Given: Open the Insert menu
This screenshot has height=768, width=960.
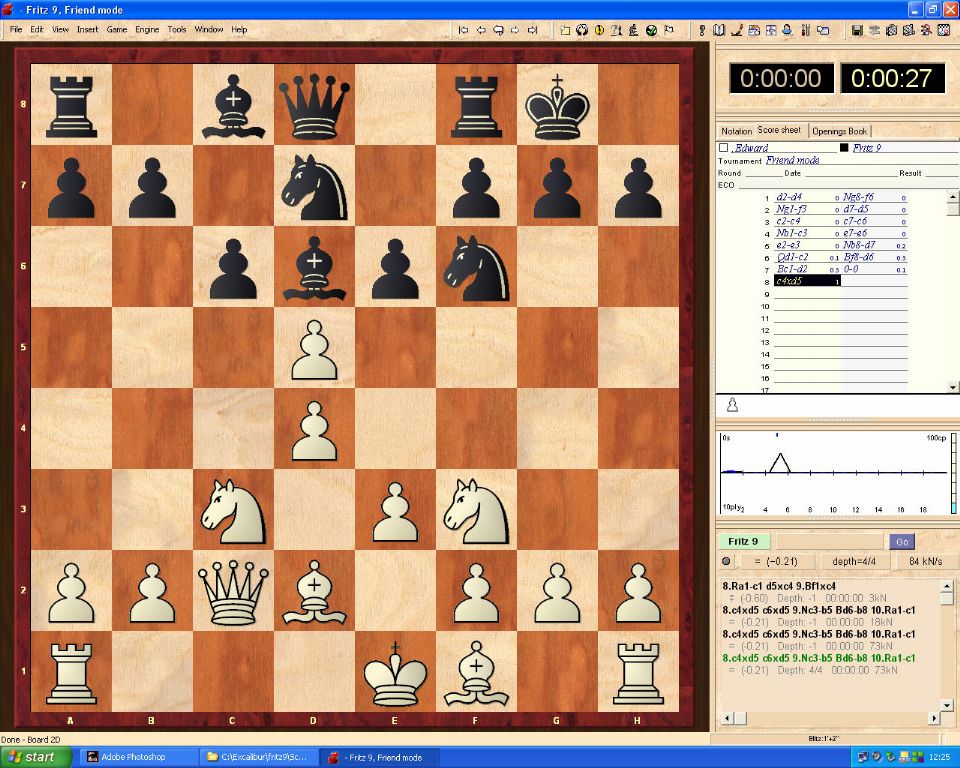Looking at the screenshot, I should point(88,29).
